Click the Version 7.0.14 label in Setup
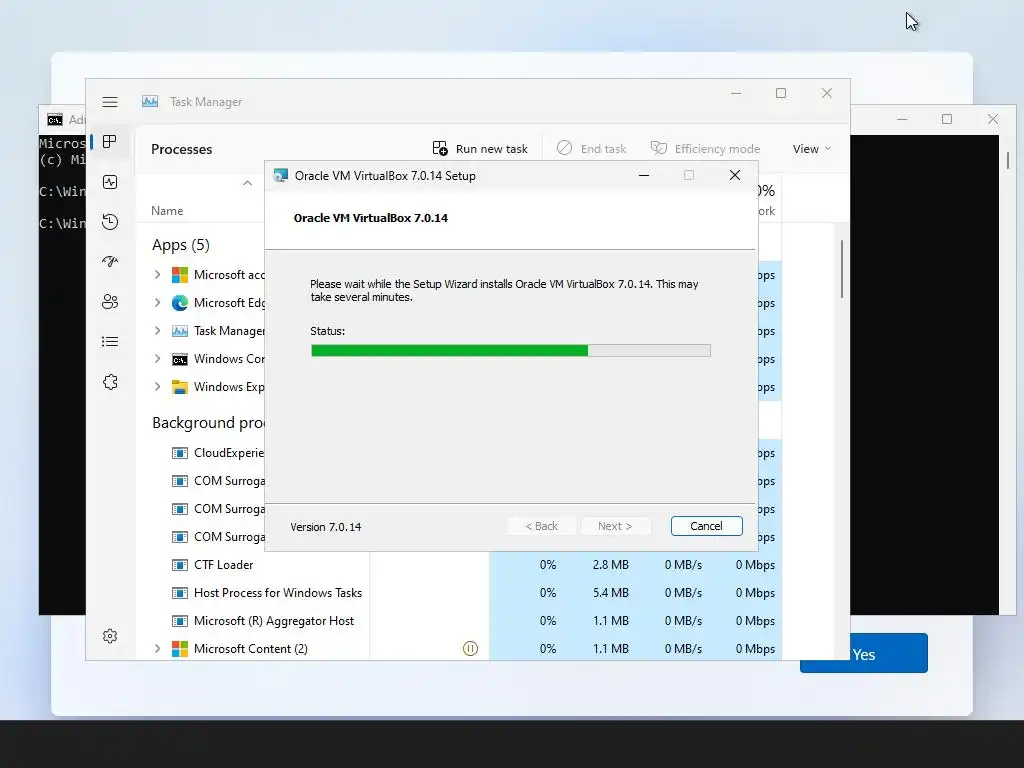 click(x=326, y=527)
